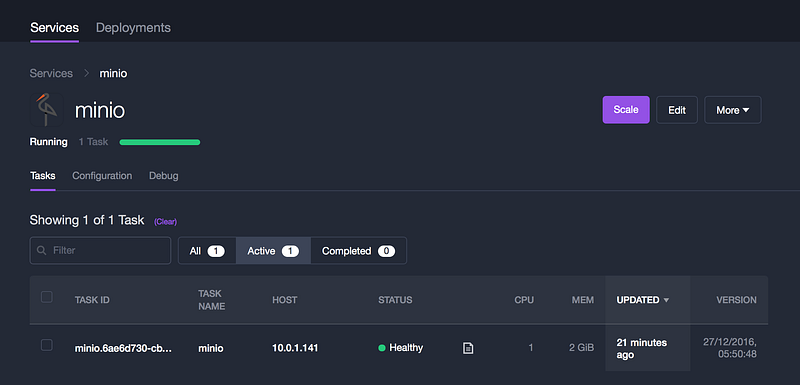
Task: Click the search magnifier icon in Filter box
Action: click(42, 250)
